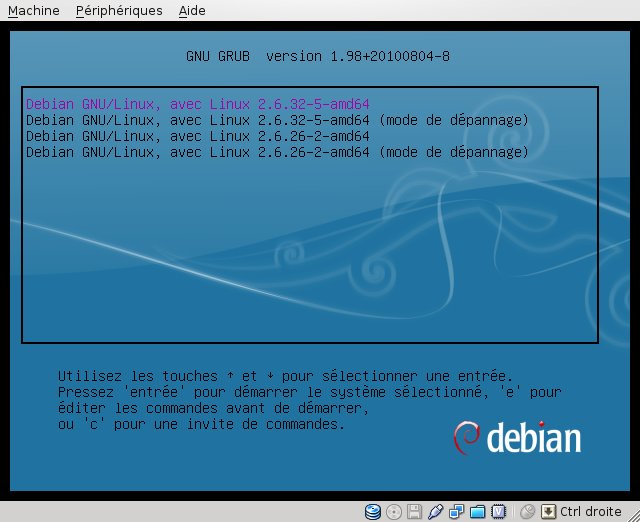
Task: Click the virtualization CPU chip icon
Action: pos(498,511)
